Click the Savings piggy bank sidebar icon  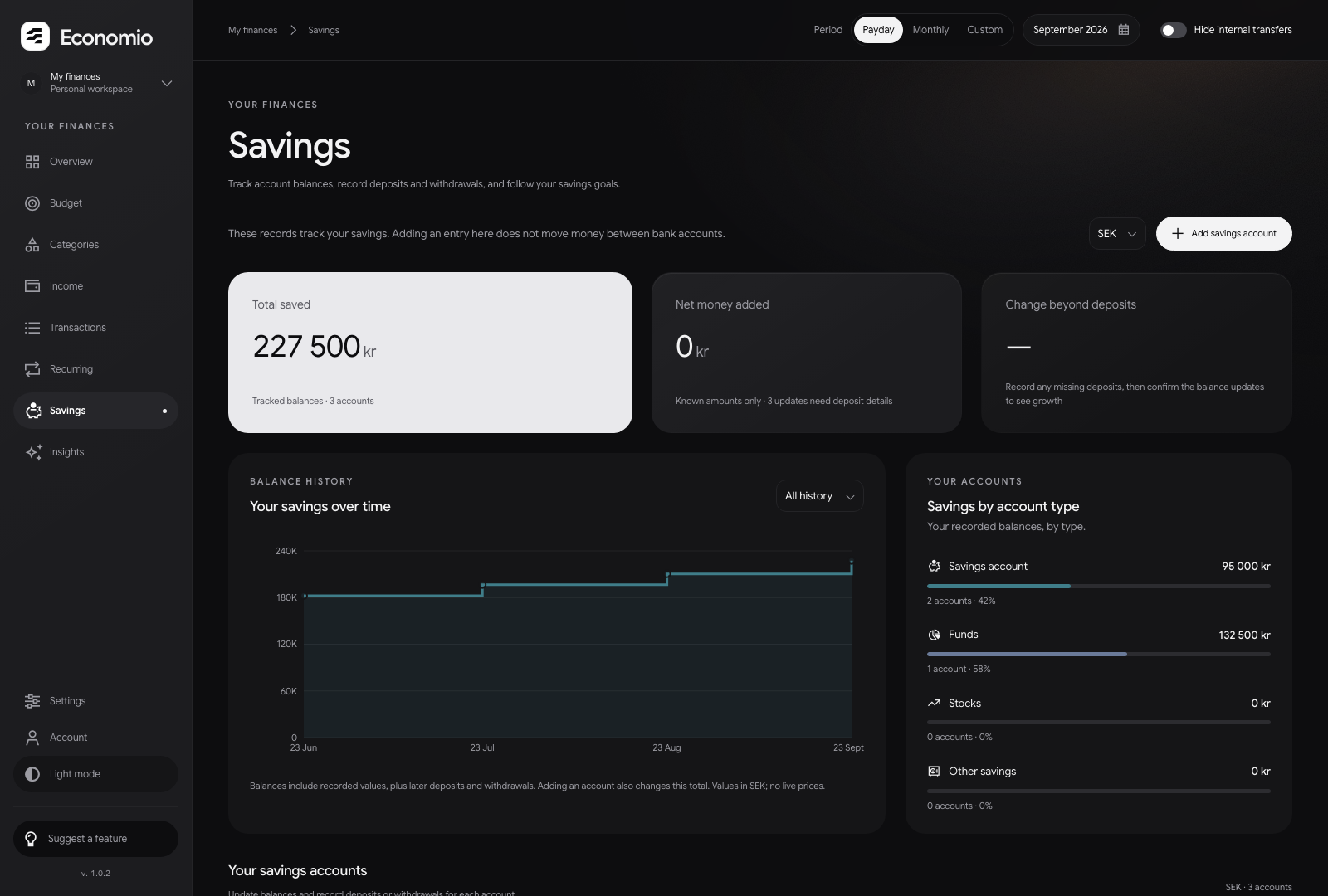click(33, 411)
